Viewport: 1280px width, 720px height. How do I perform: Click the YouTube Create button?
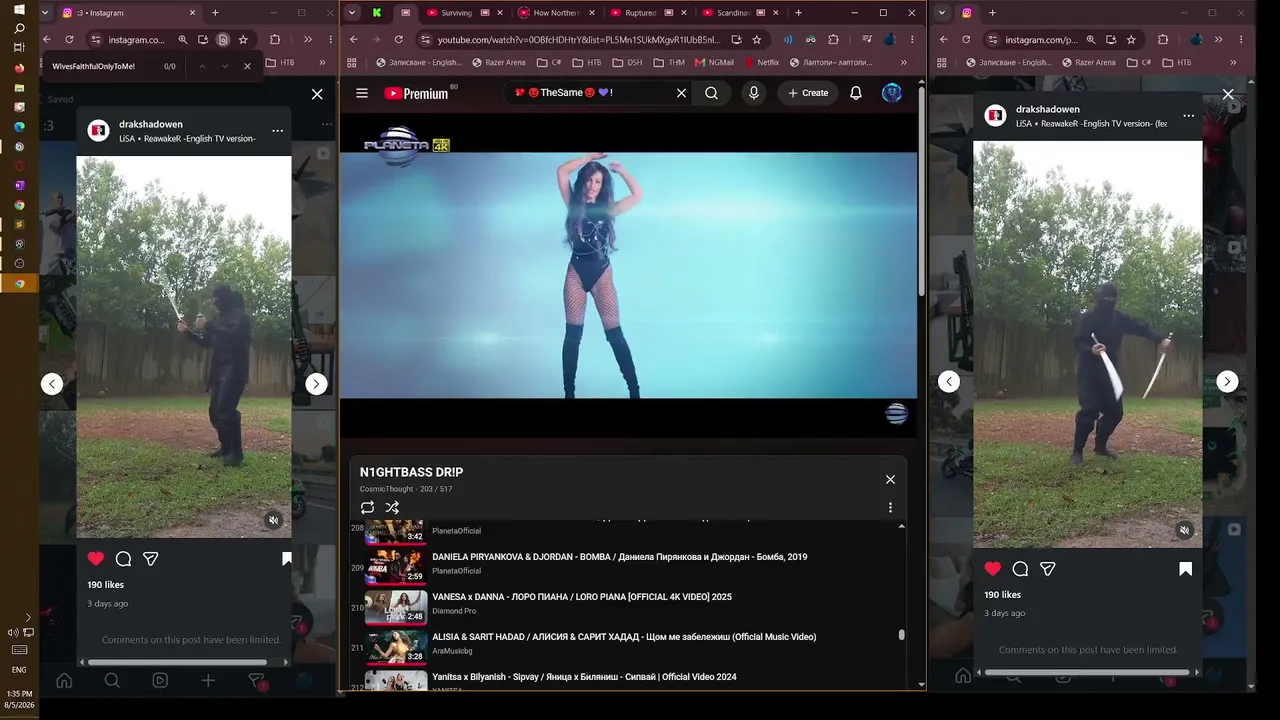pos(808,93)
